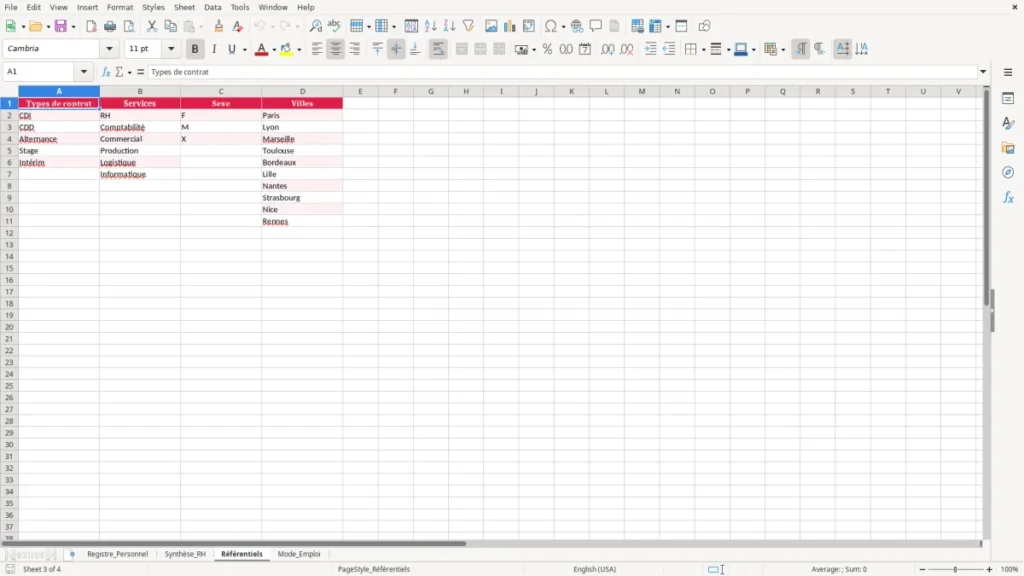
Task: Click the Spelling check icon
Action: pyautogui.click(x=334, y=26)
